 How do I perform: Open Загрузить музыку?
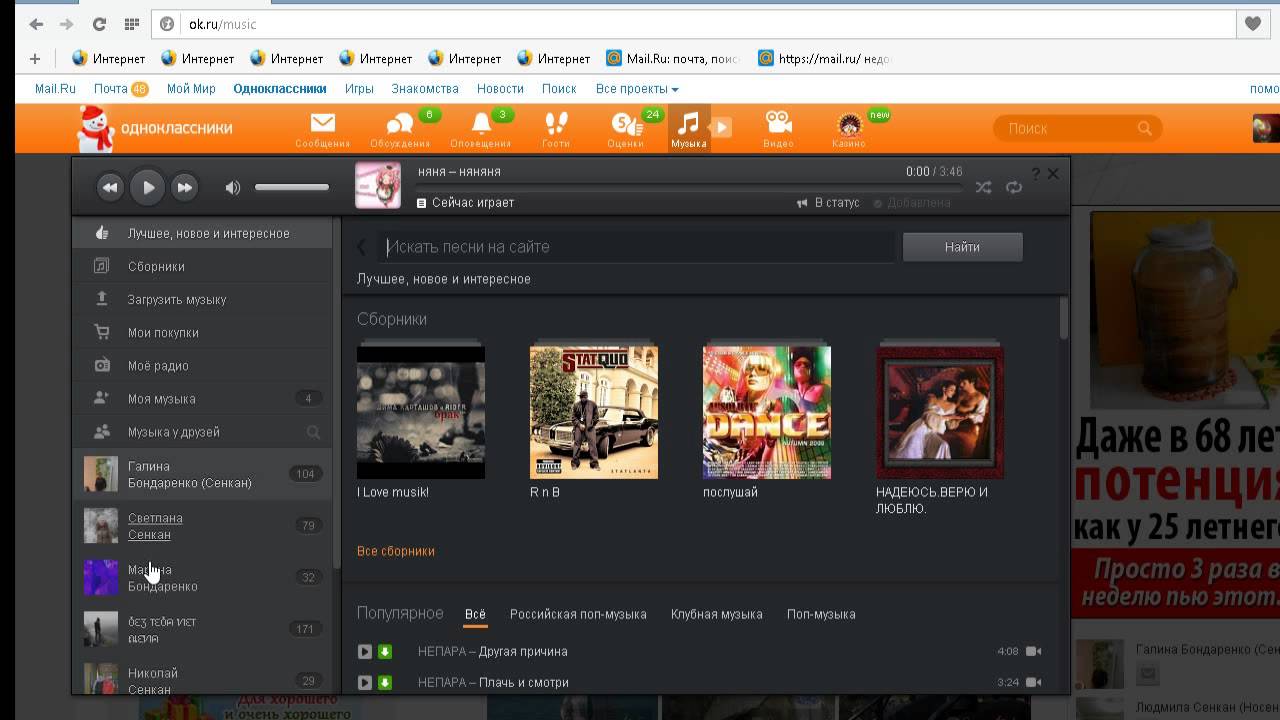coord(202,299)
